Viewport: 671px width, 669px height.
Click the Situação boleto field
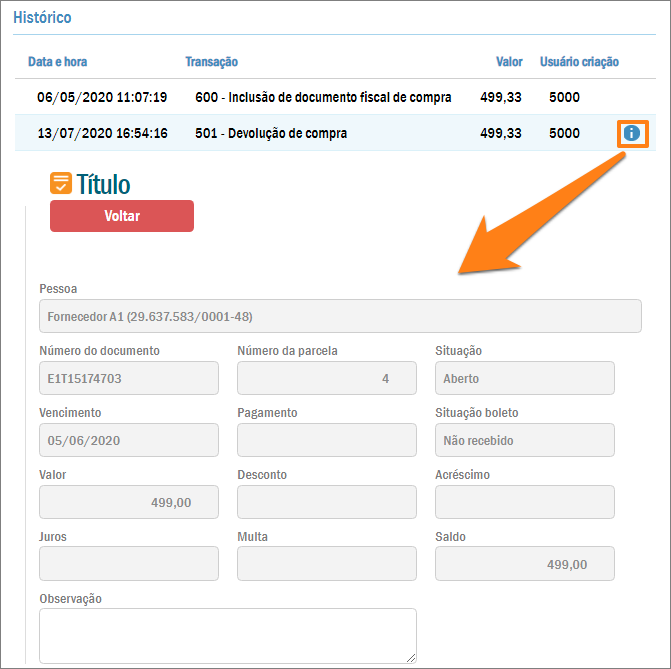(x=524, y=441)
